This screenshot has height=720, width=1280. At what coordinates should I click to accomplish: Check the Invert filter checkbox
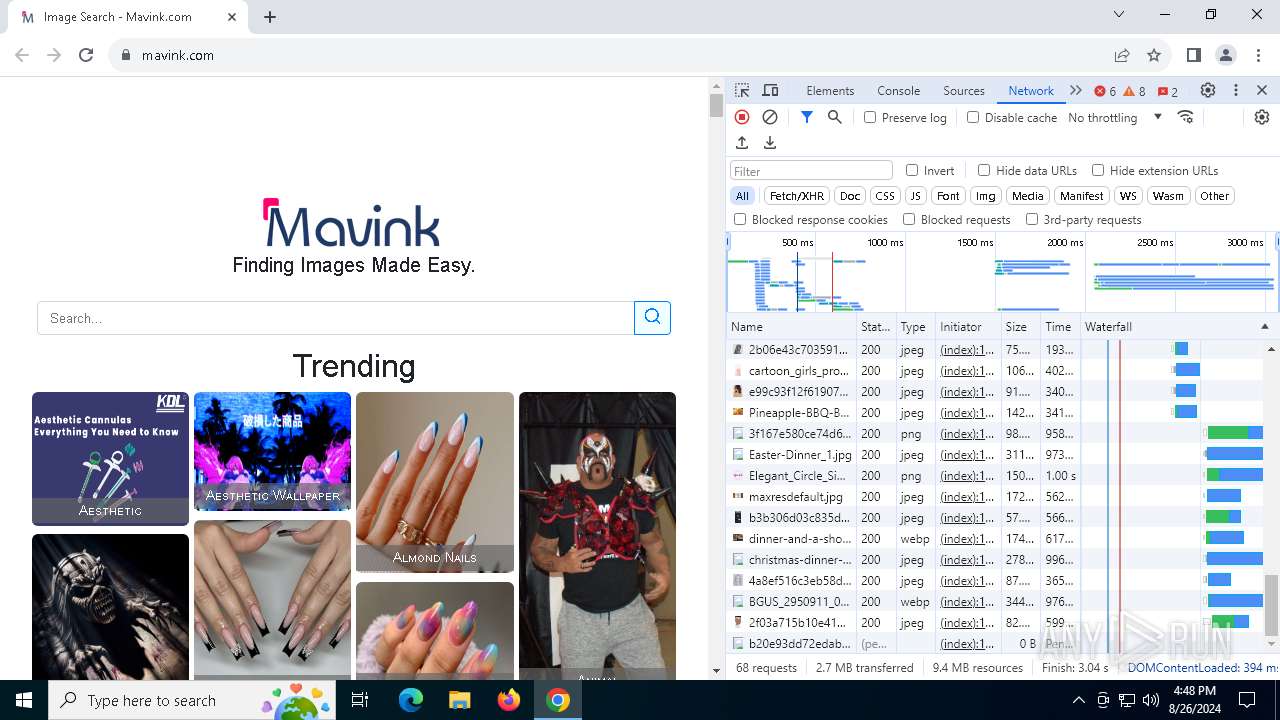click(912, 170)
